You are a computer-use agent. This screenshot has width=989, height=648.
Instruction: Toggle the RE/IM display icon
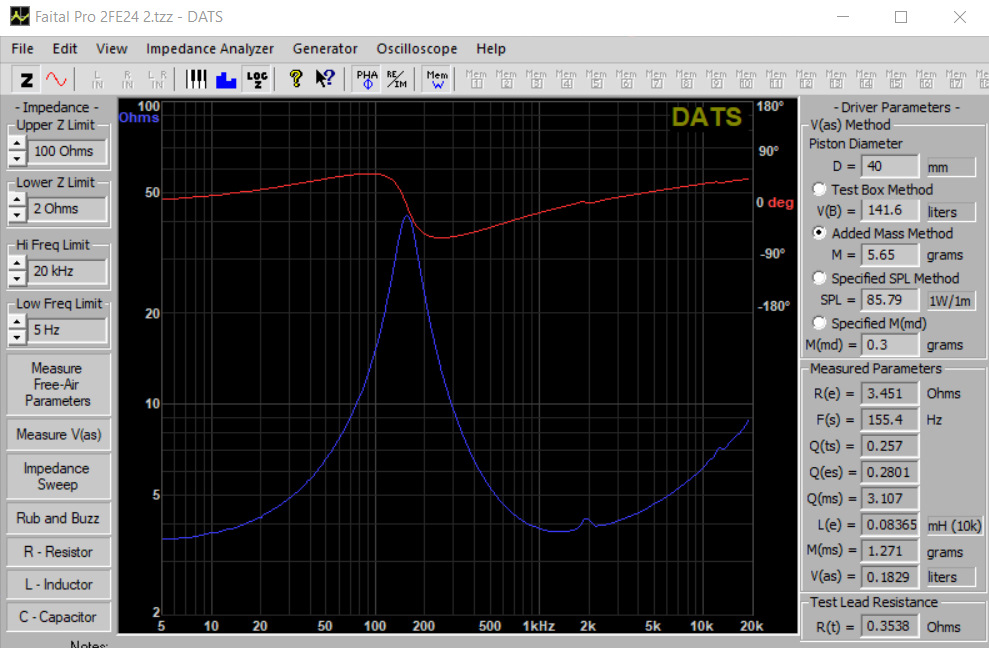[x=397, y=80]
